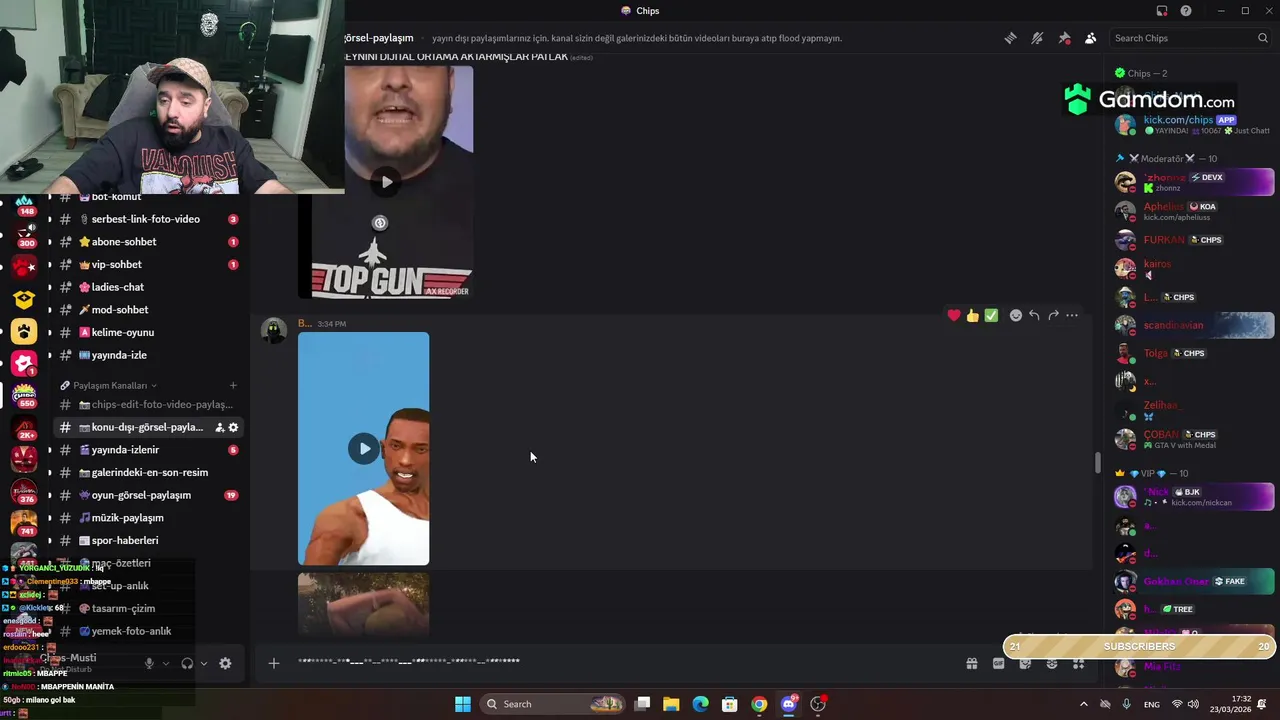Image resolution: width=1280 pixels, height=720 pixels.
Task: Open attachment plus button in message box
Action: click(273, 662)
